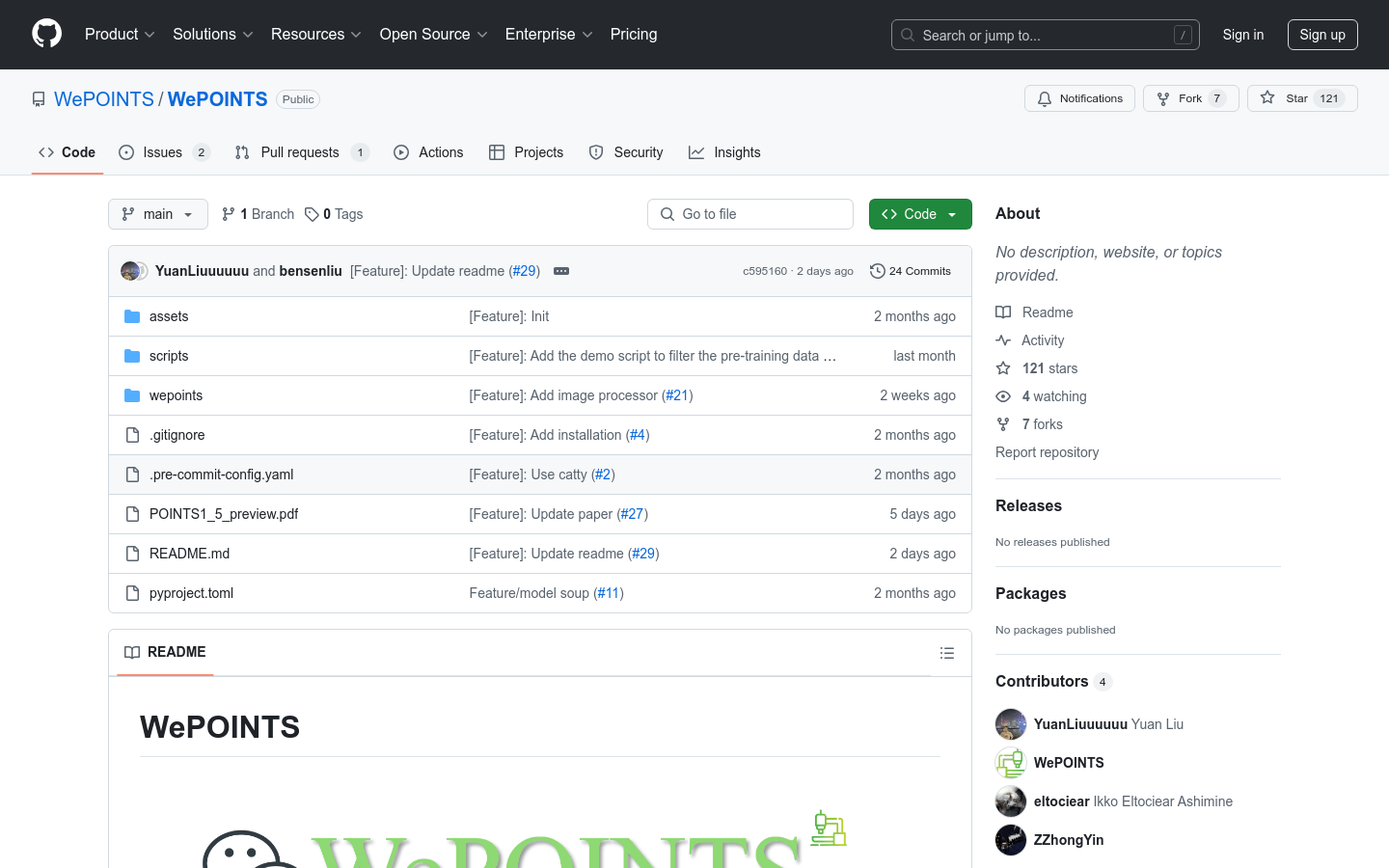Expand the Solutions menu

pyautogui.click(x=212, y=34)
